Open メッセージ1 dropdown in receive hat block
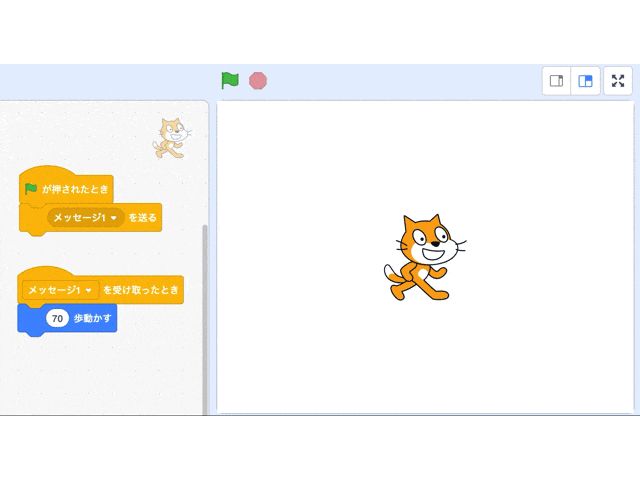 pos(60,290)
